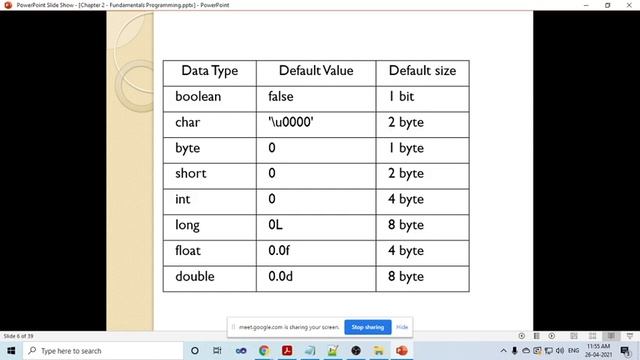Click the 'float' data type cell

[x=210, y=253]
